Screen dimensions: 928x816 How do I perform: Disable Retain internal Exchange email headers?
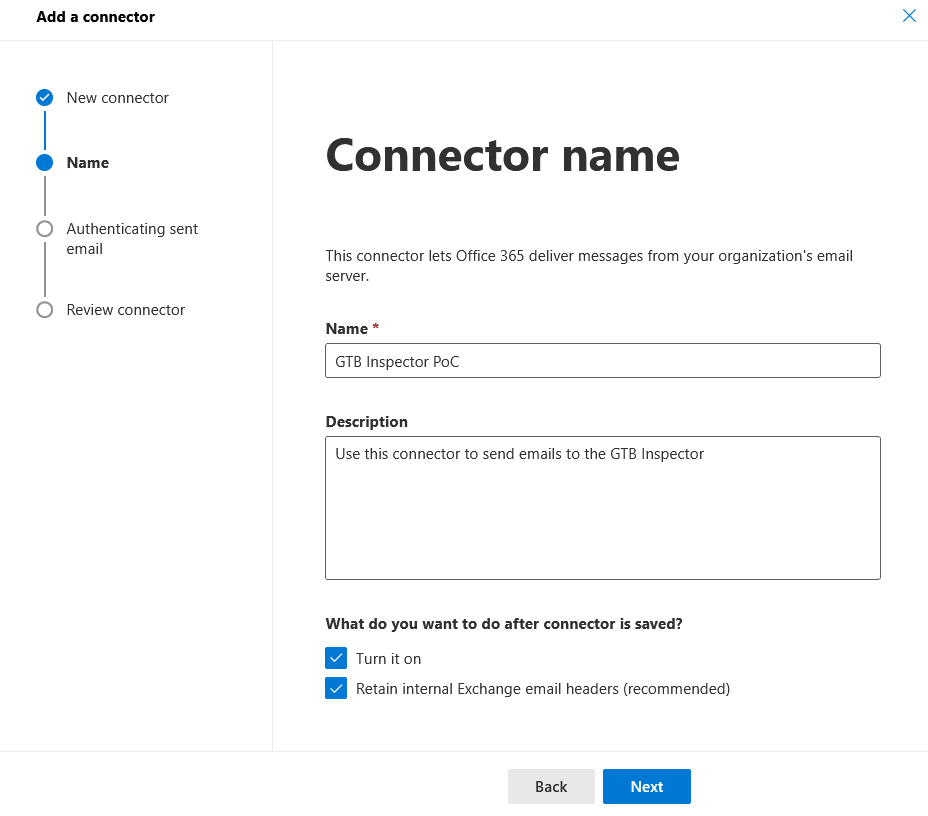(x=336, y=688)
